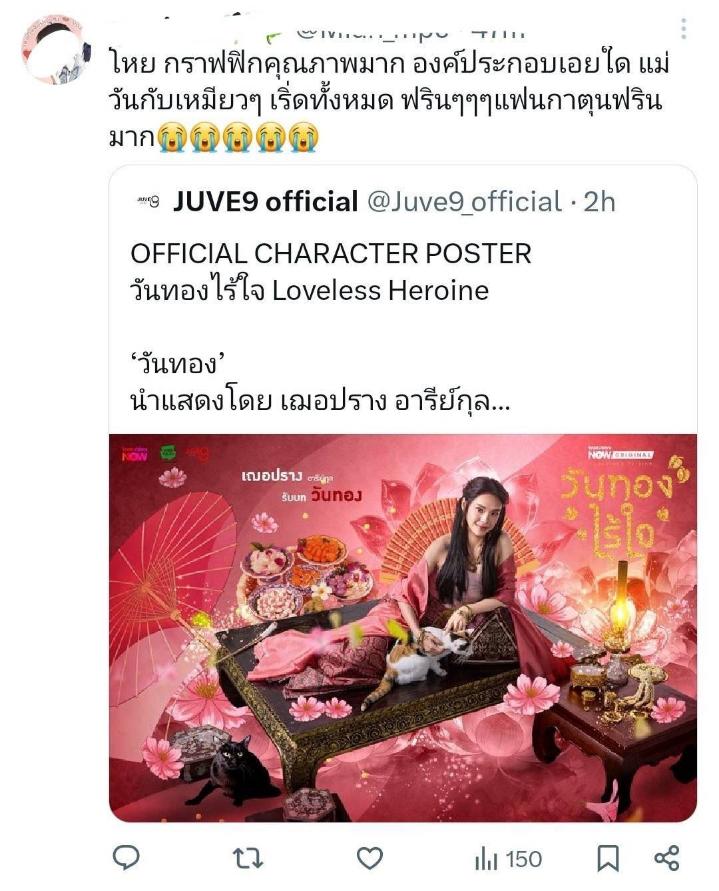Viewport: 719px width, 891px height.
Task: Open JUVE9 official display name
Action: pos(265,202)
